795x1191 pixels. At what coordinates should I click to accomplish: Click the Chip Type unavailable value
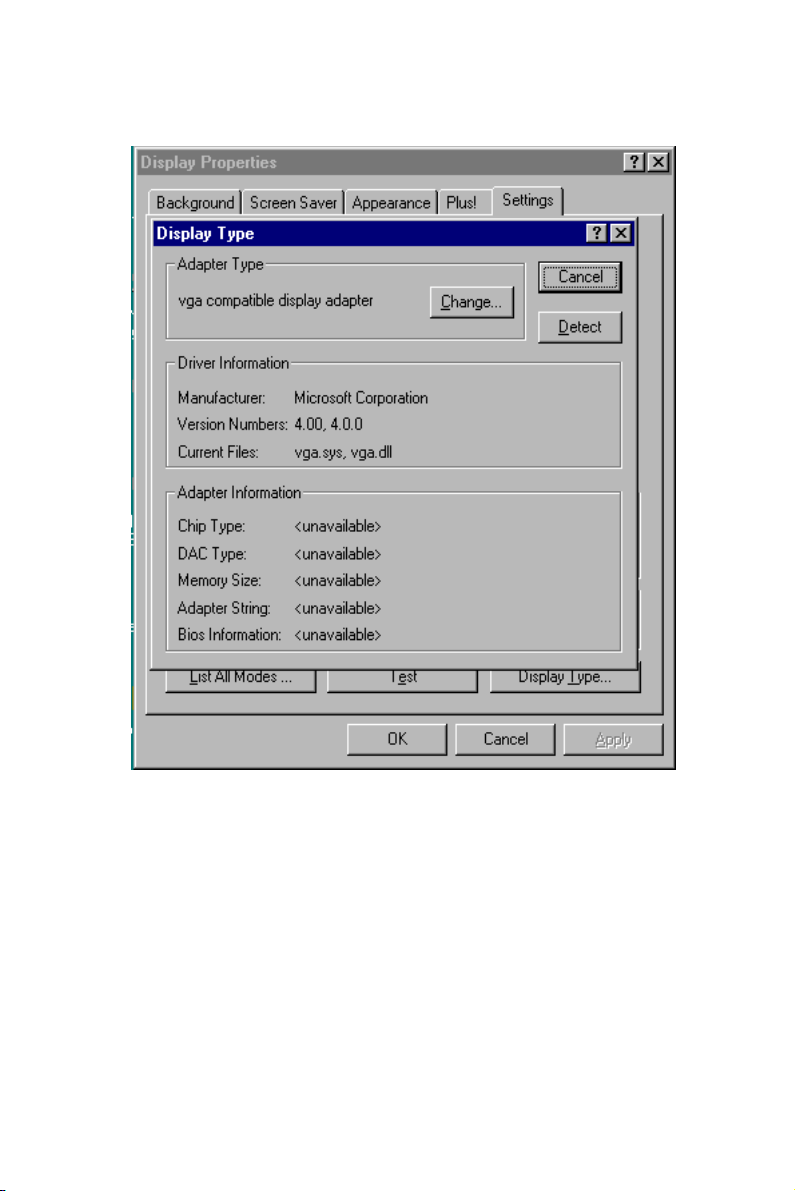338,526
